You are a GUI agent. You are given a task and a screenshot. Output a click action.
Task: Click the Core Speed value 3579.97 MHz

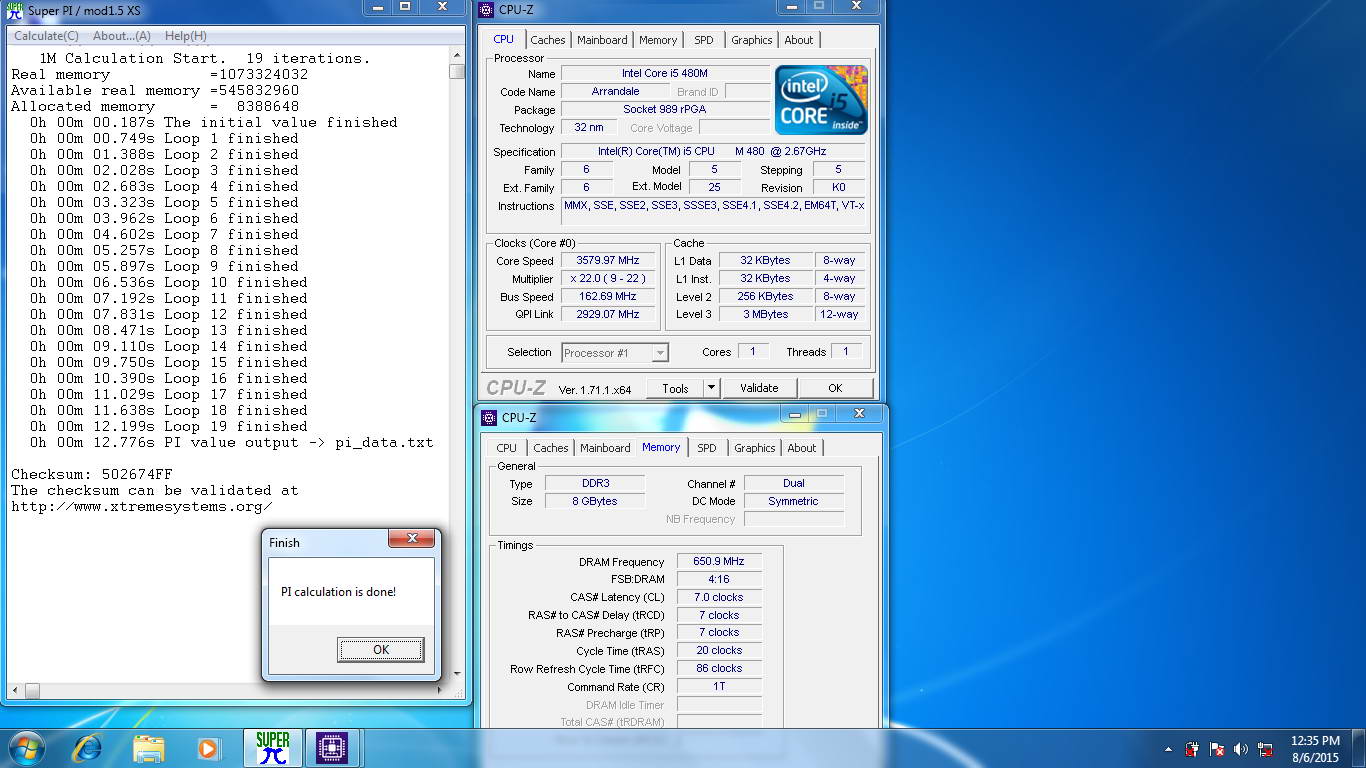[607, 261]
